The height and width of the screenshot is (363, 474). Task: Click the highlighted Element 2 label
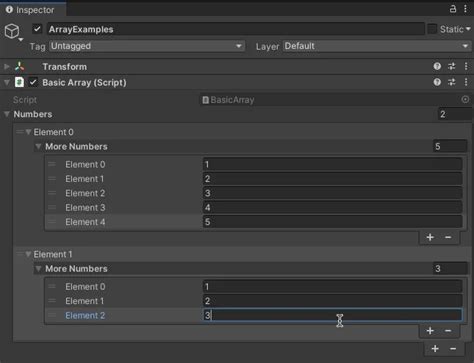click(85, 315)
